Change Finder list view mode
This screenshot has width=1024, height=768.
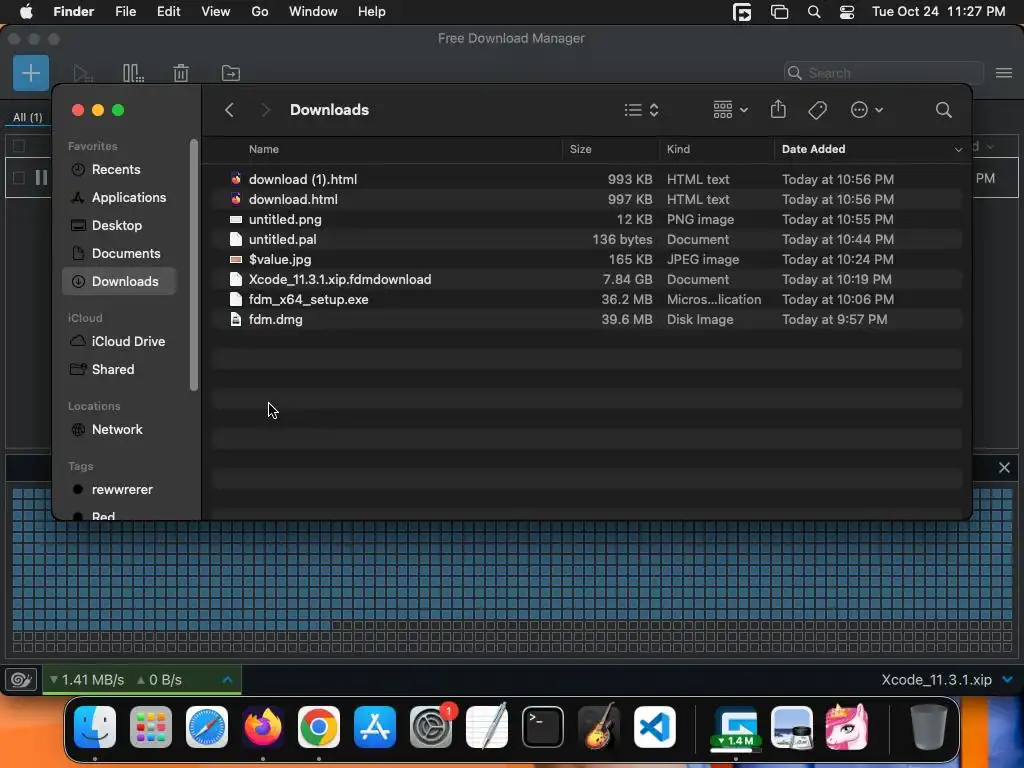(x=641, y=110)
